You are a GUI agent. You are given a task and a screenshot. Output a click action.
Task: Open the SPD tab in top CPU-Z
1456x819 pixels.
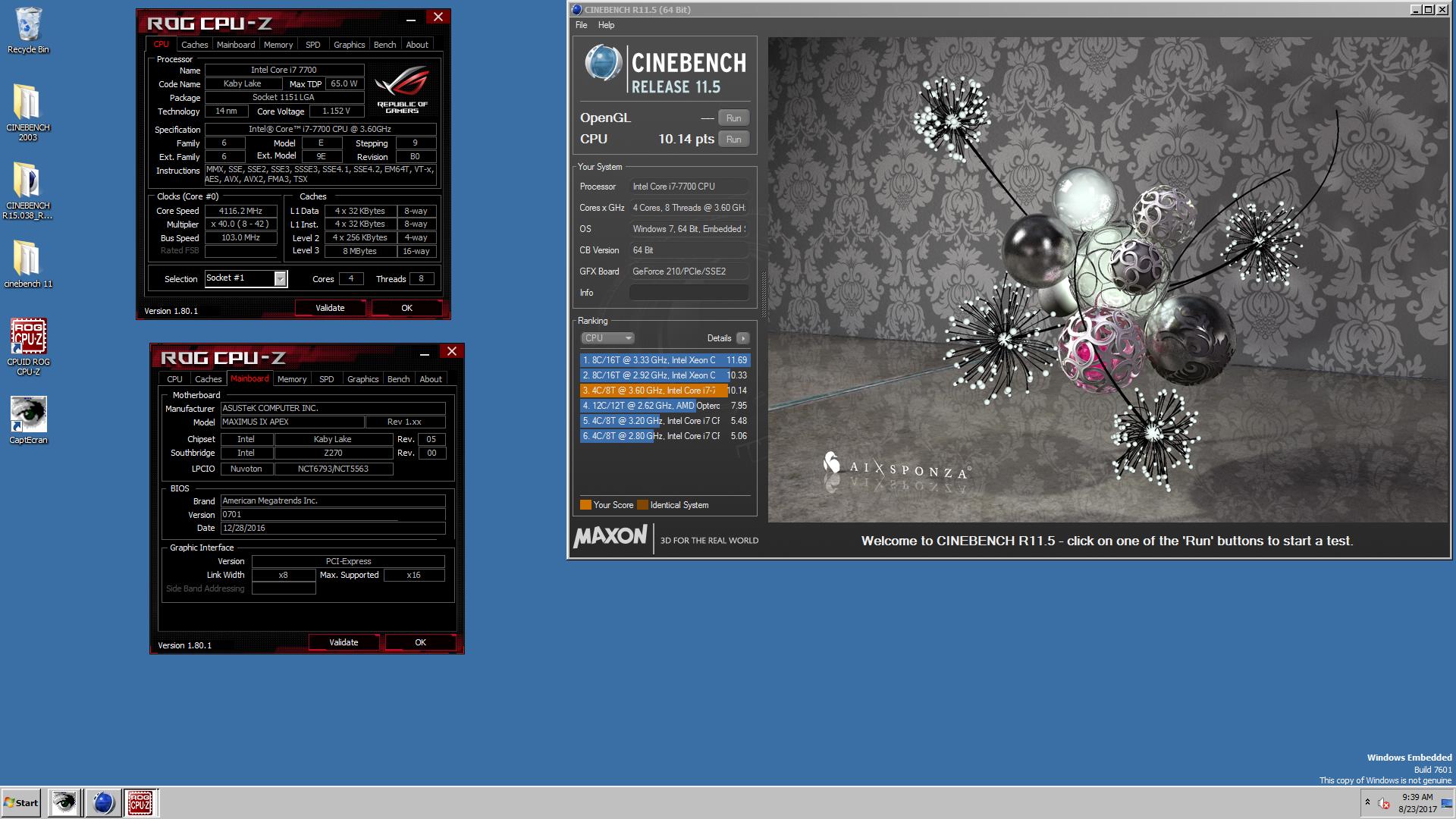click(312, 45)
